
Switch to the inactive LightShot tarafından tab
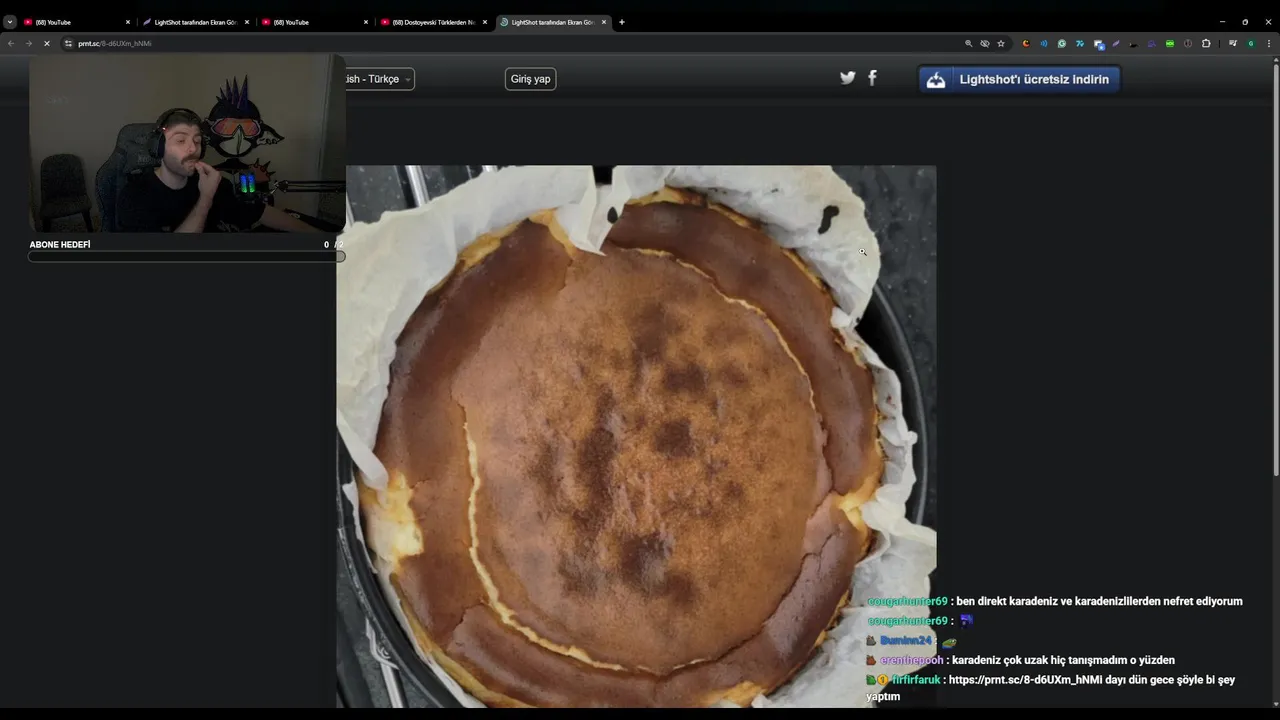[195, 22]
